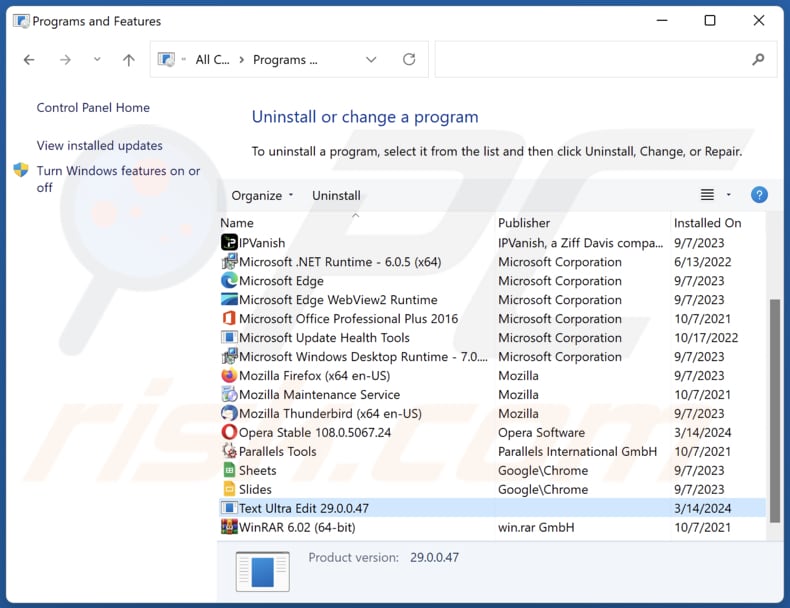790x608 pixels.
Task: Refresh the Programs and Features list
Action: [409, 60]
